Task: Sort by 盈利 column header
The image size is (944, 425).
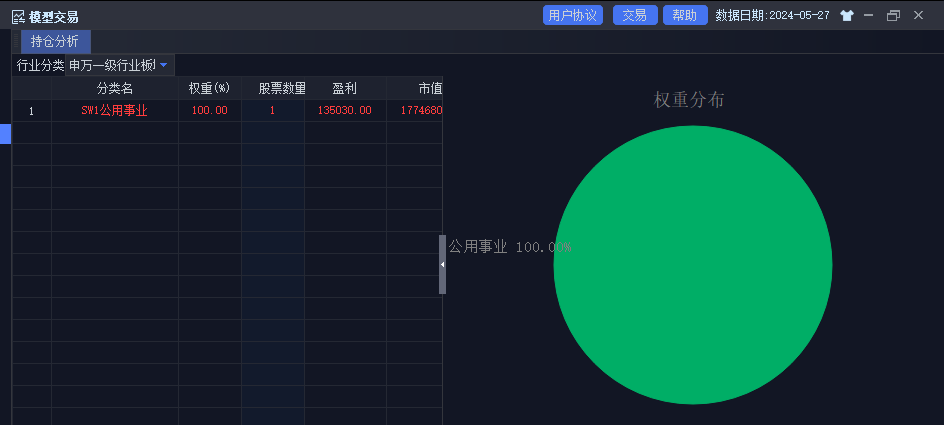Action: [345, 88]
